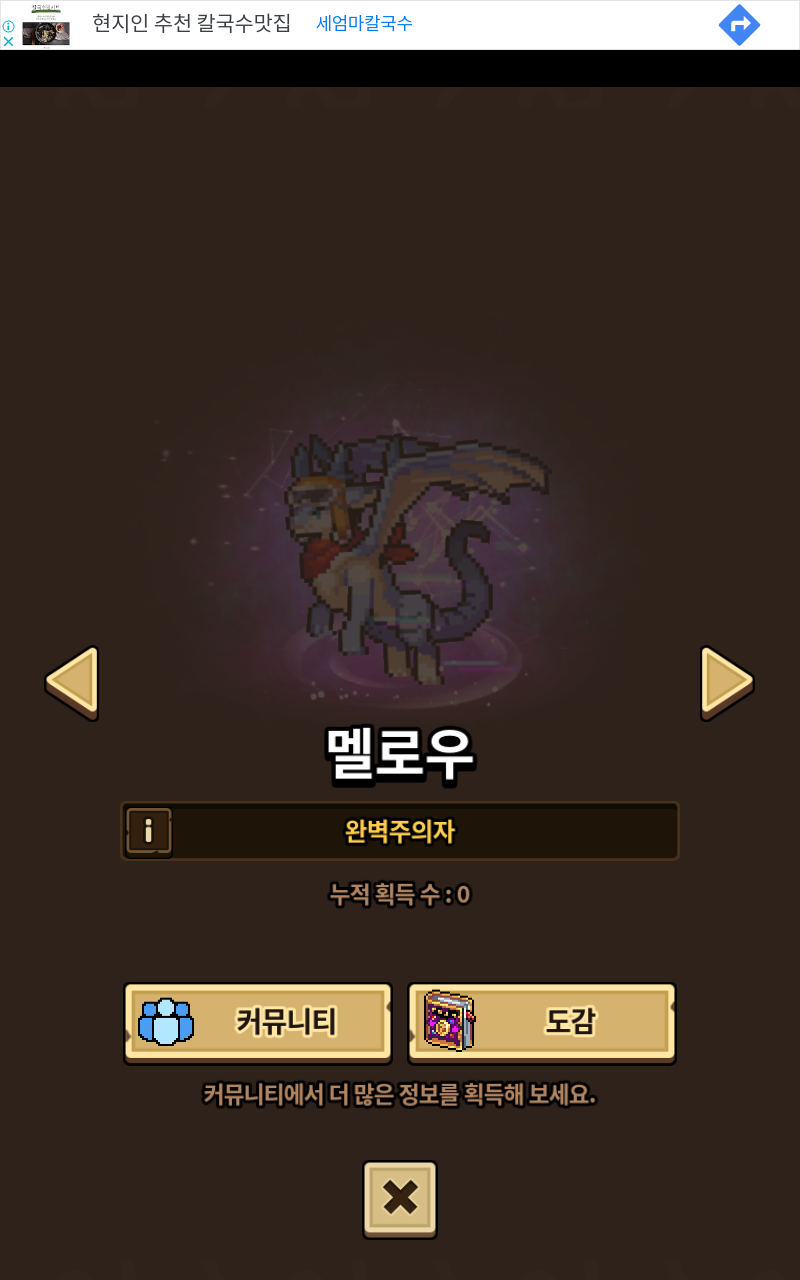800x1280 pixels.
Task: Click the blue people community icon
Action: coord(165,1022)
